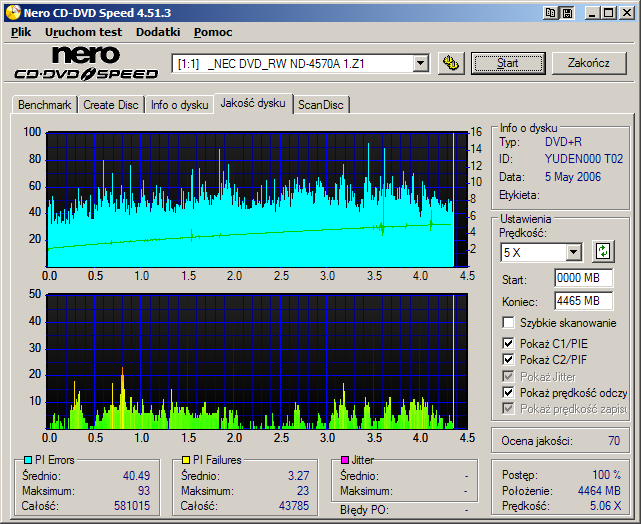Viewport: 641px width, 524px height.
Task: Click the PI Errors upper graph
Action: [x=257, y=199]
